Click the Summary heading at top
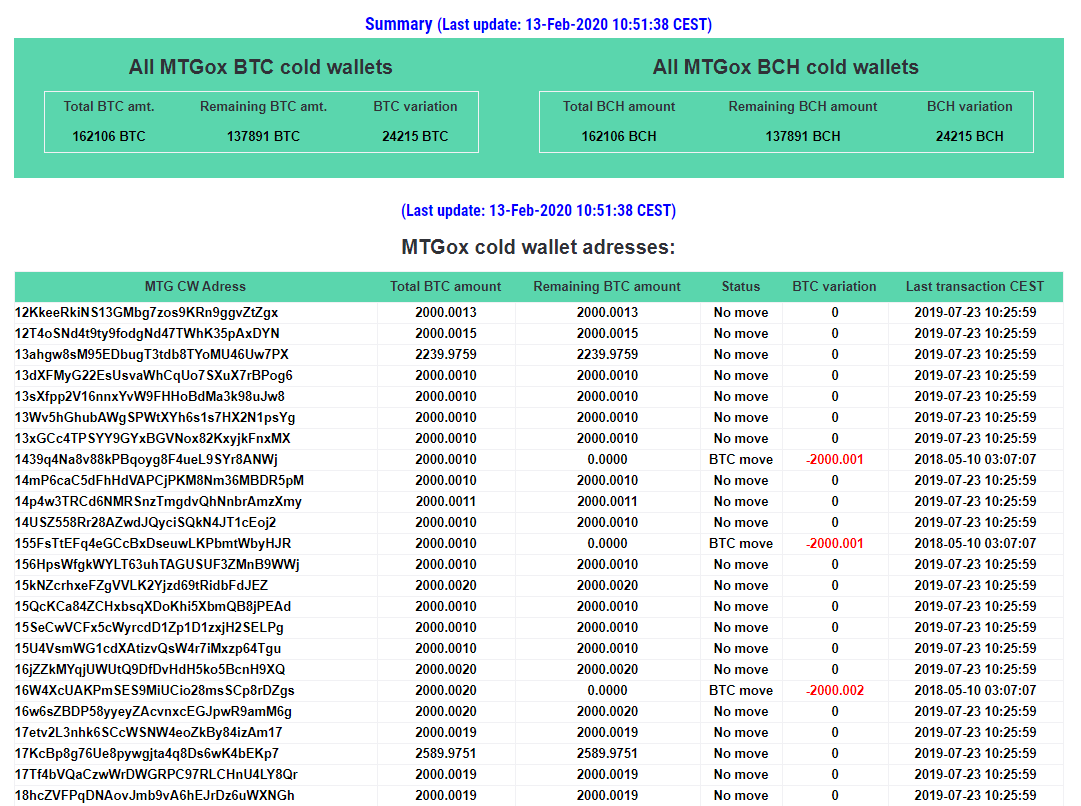Screen dimensions: 1081x806 click(538, 24)
